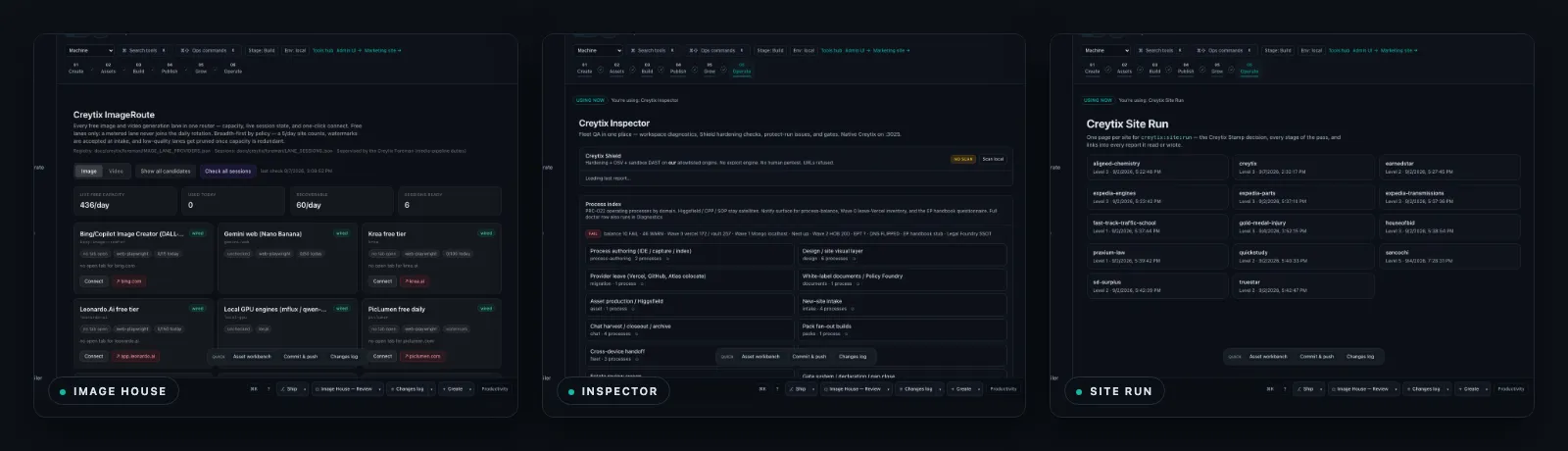Click Check all sessions button
Viewport: 1568px width, 451px height.
tap(227, 171)
